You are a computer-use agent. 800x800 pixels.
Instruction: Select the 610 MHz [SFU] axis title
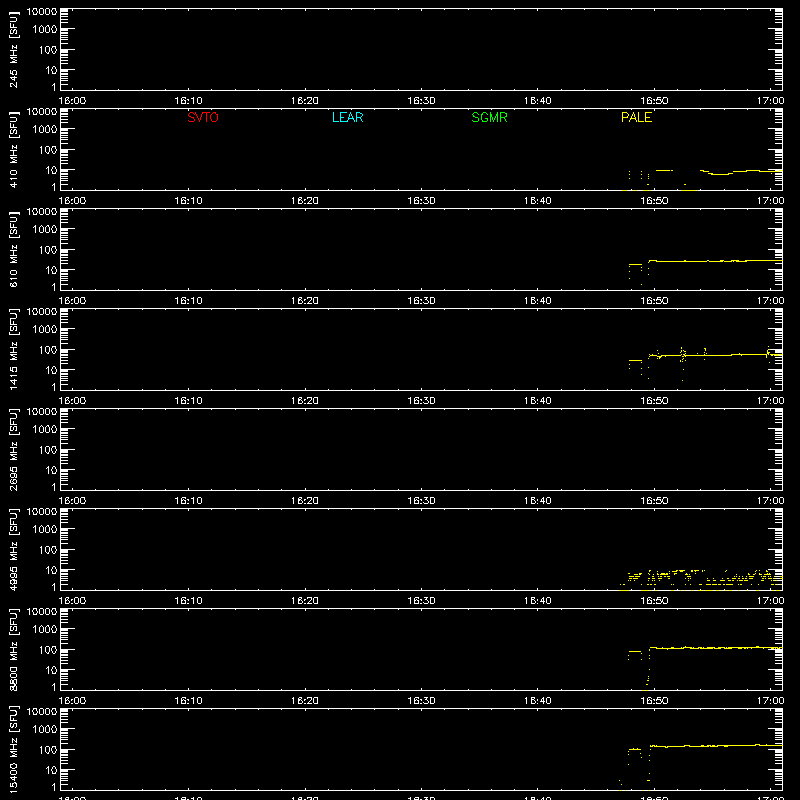coord(13,249)
